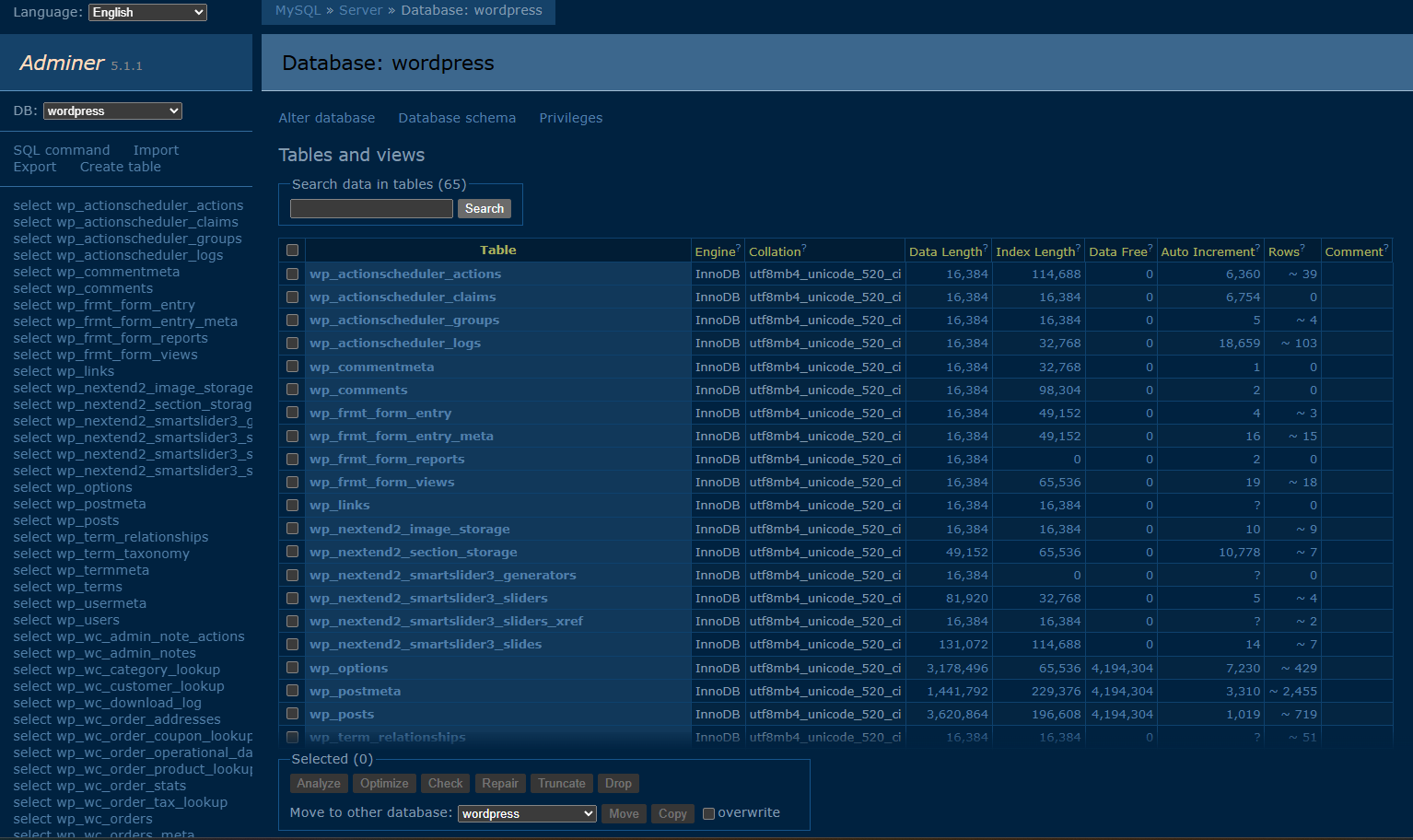Open the Database schema link
Screen dimensions: 1413x840
pos(457,118)
